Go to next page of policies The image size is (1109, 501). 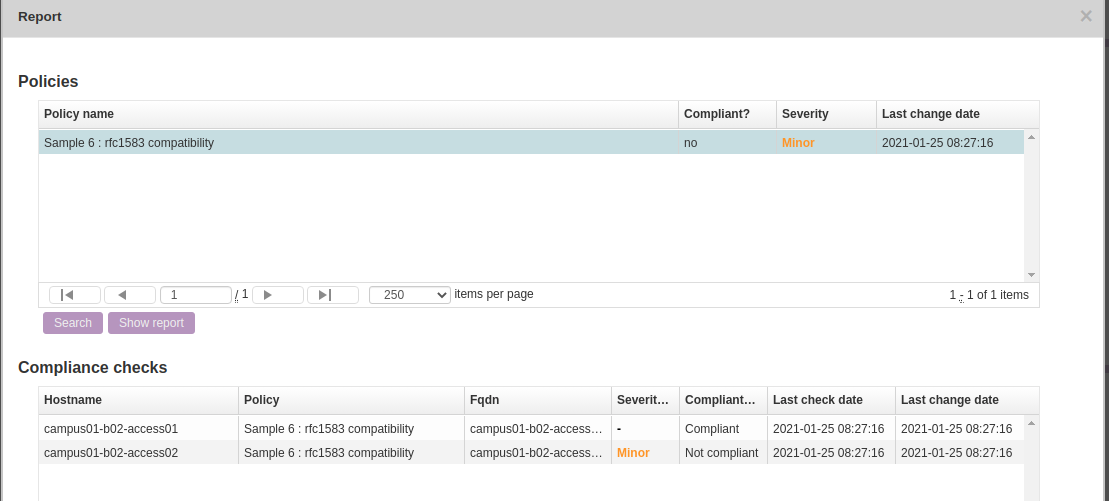pyautogui.click(x=277, y=295)
